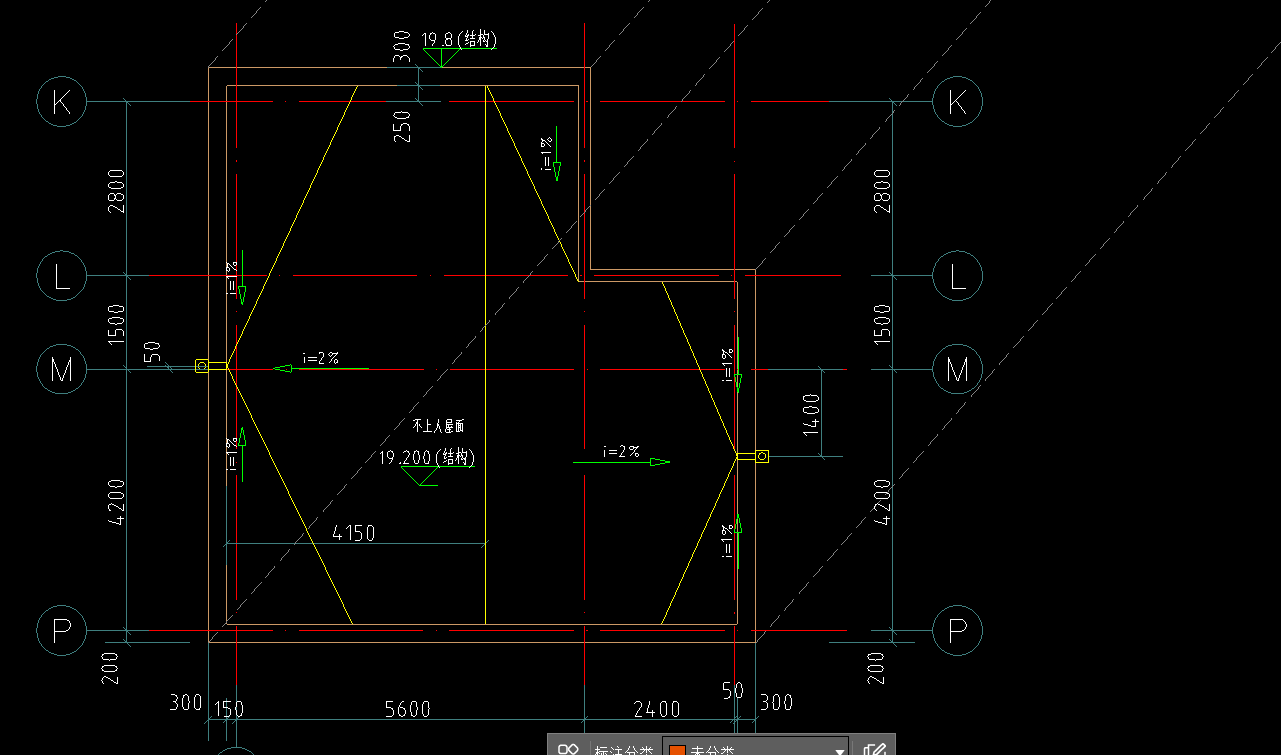Select the 不上人屋面 roof note

437,425
